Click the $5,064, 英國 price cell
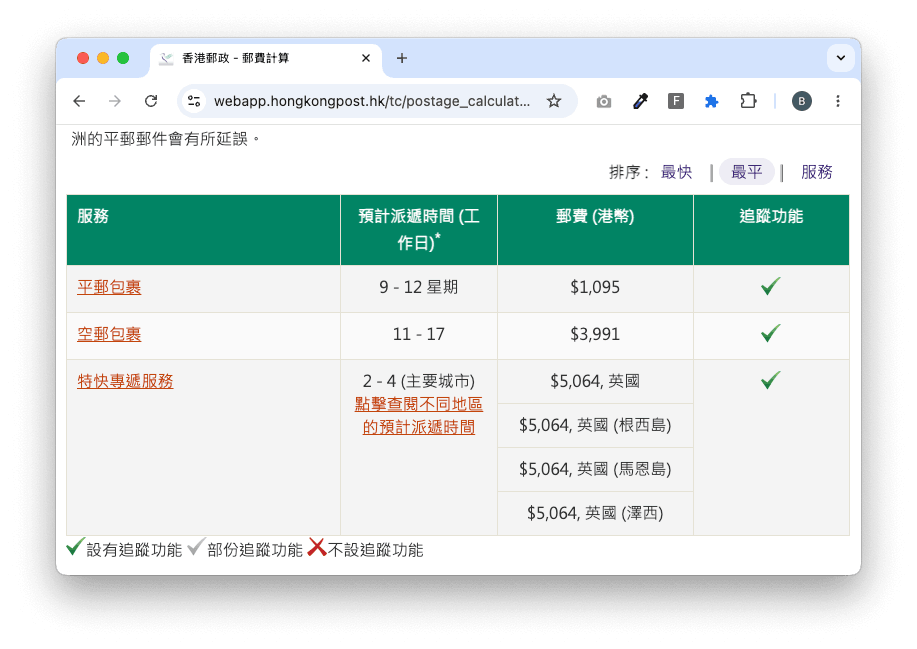 595,381
